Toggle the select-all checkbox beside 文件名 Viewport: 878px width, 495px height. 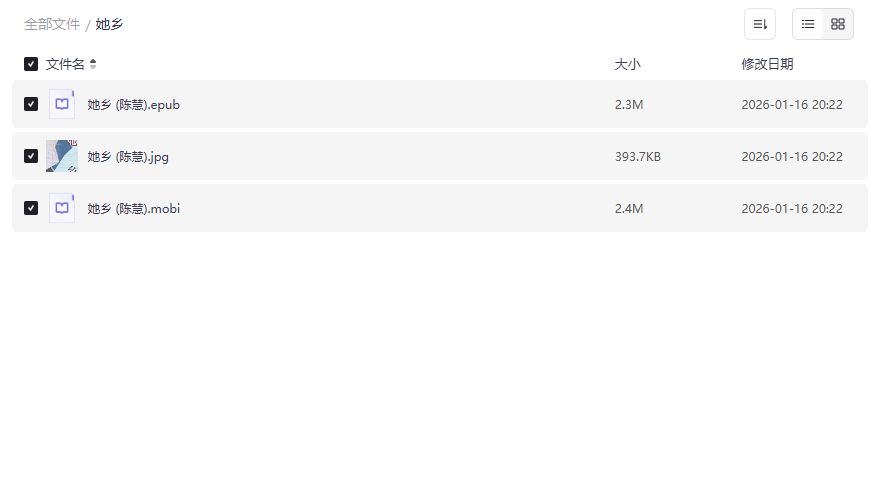(31, 64)
